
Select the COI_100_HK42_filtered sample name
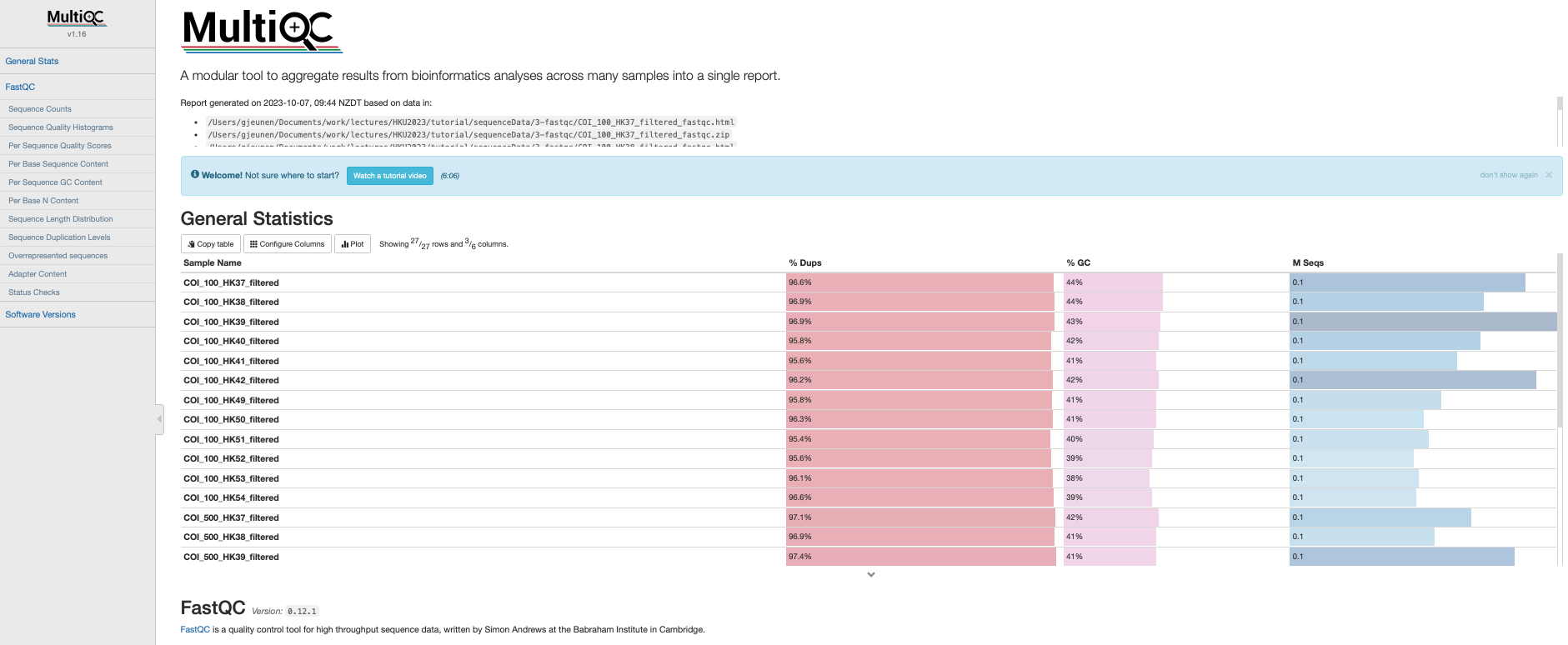(231, 380)
